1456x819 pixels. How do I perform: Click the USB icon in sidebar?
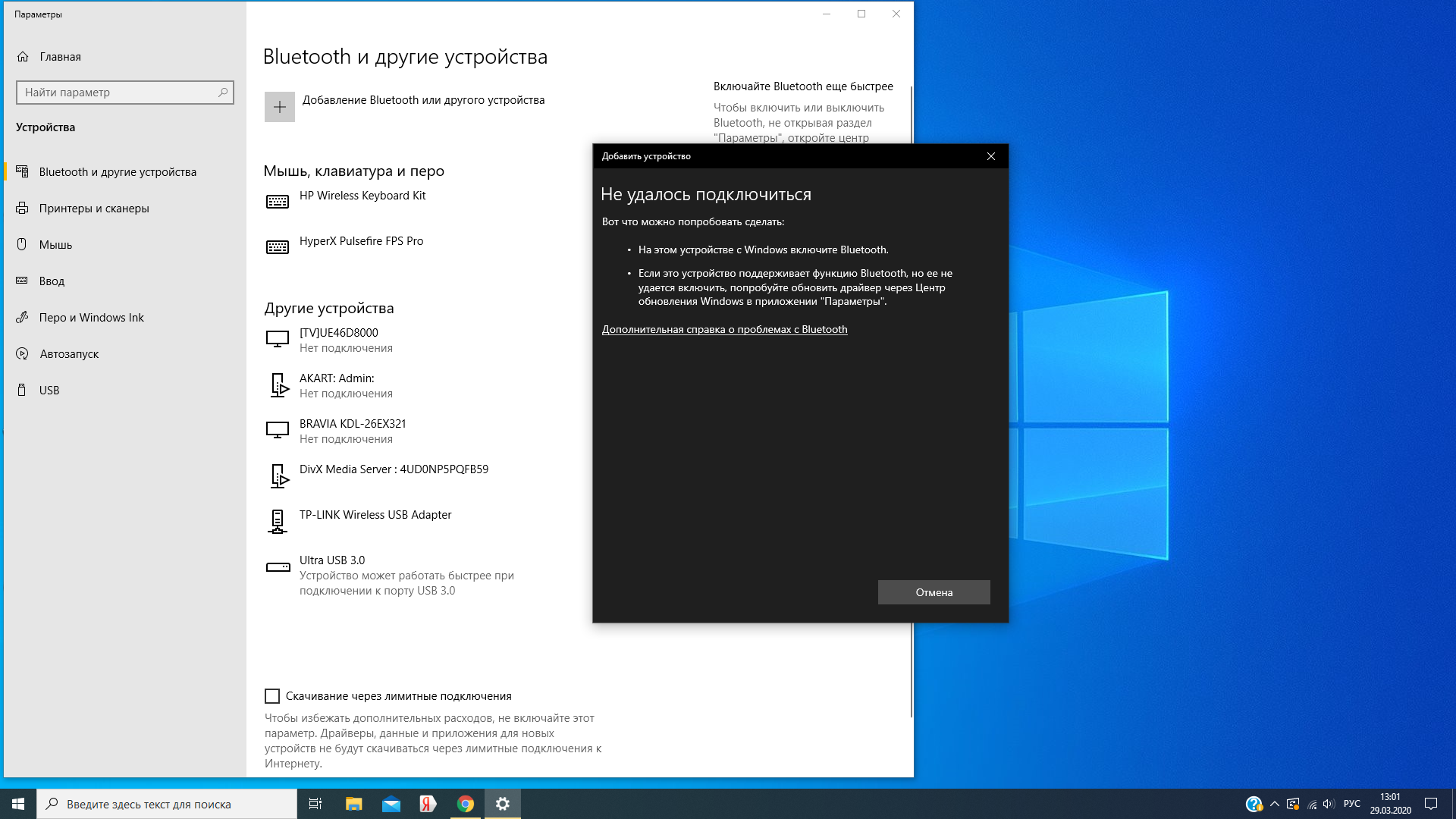tap(22, 390)
